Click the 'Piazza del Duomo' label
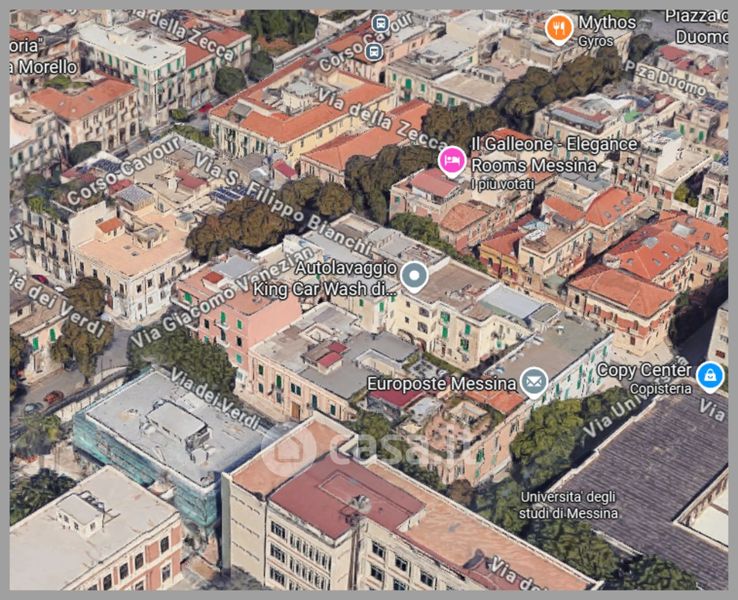The image size is (738, 600). coord(697,27)
